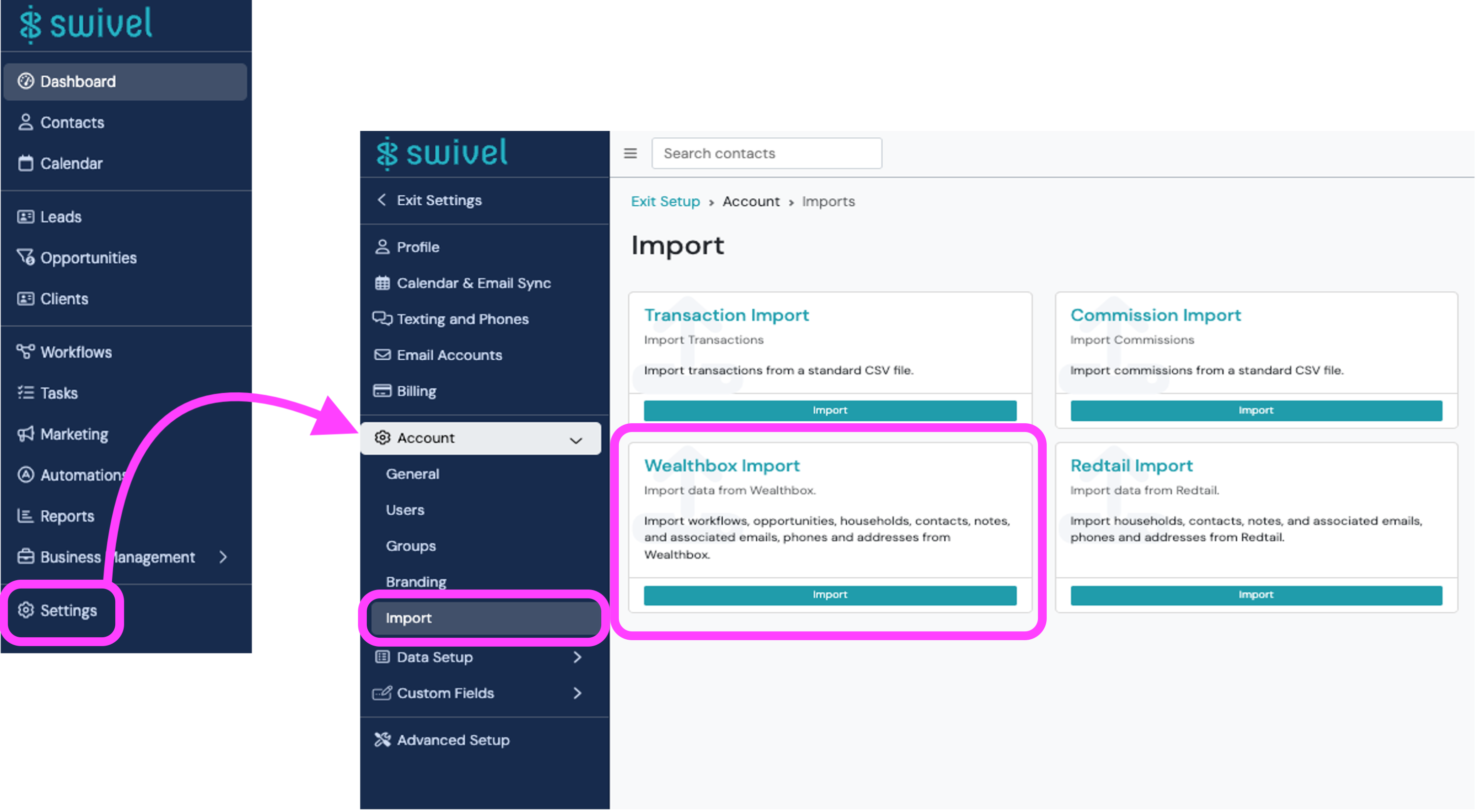Viewport: 1478px width, 812px height.
Task: Click the Calendar & Email Sync grid icon
Action: (383, 283)
